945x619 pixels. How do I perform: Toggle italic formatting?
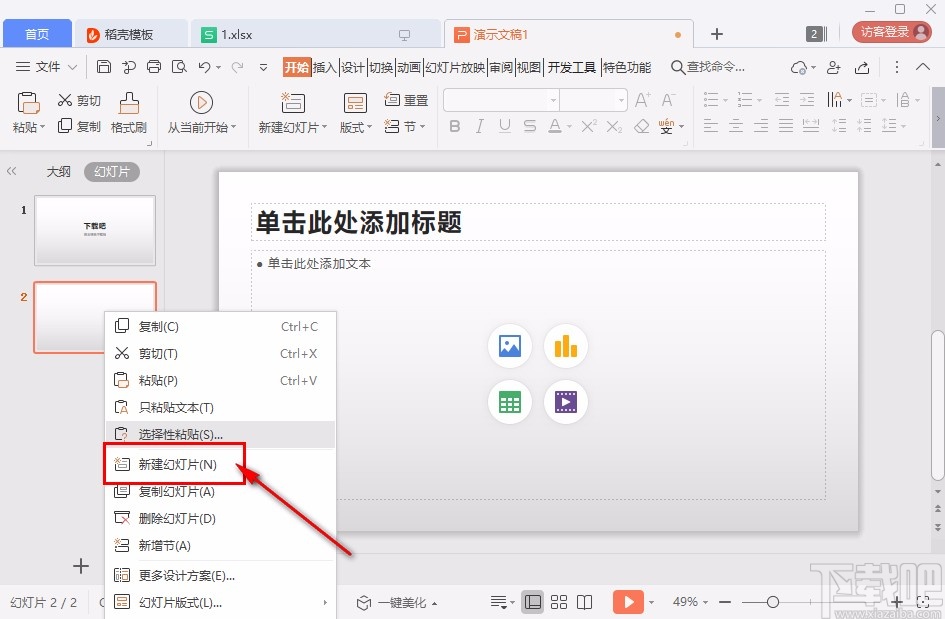point(478,126)
